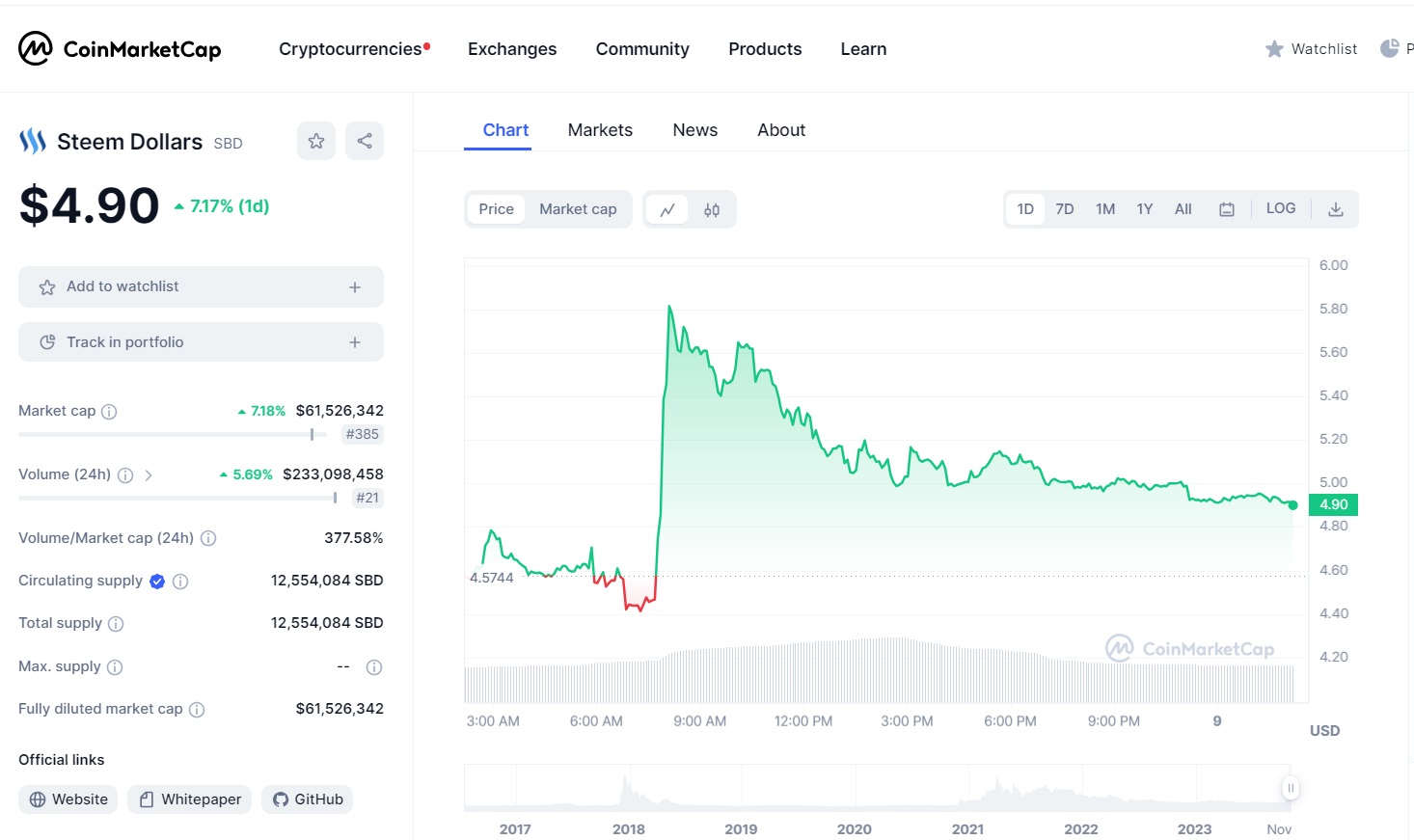Switch to the About tab
This screenshot has width=1414, height=840.
pyautogui.click(x=781, y=130)
